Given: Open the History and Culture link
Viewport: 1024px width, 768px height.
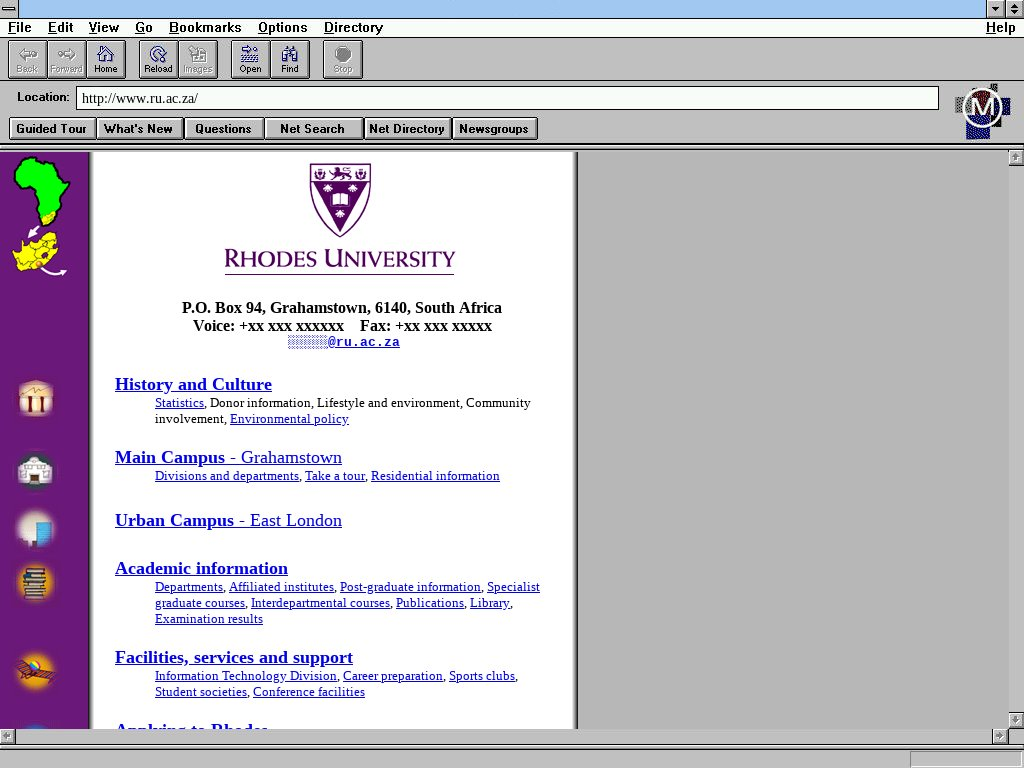Looking at the screenshot, I should tap(193, 384).
